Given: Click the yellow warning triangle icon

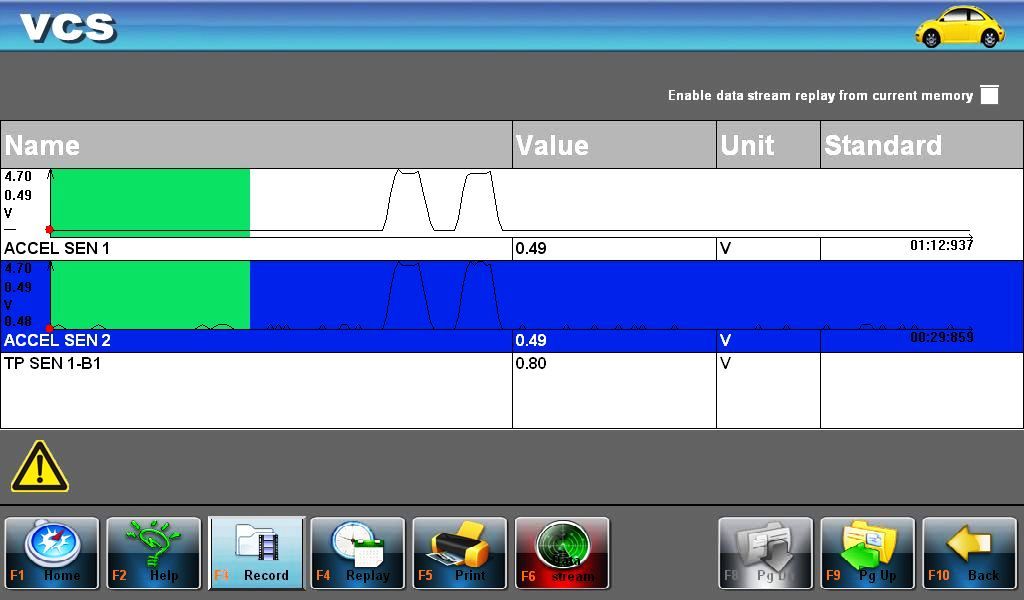Looking at the screenshot, I should click(x=39, y=467).
